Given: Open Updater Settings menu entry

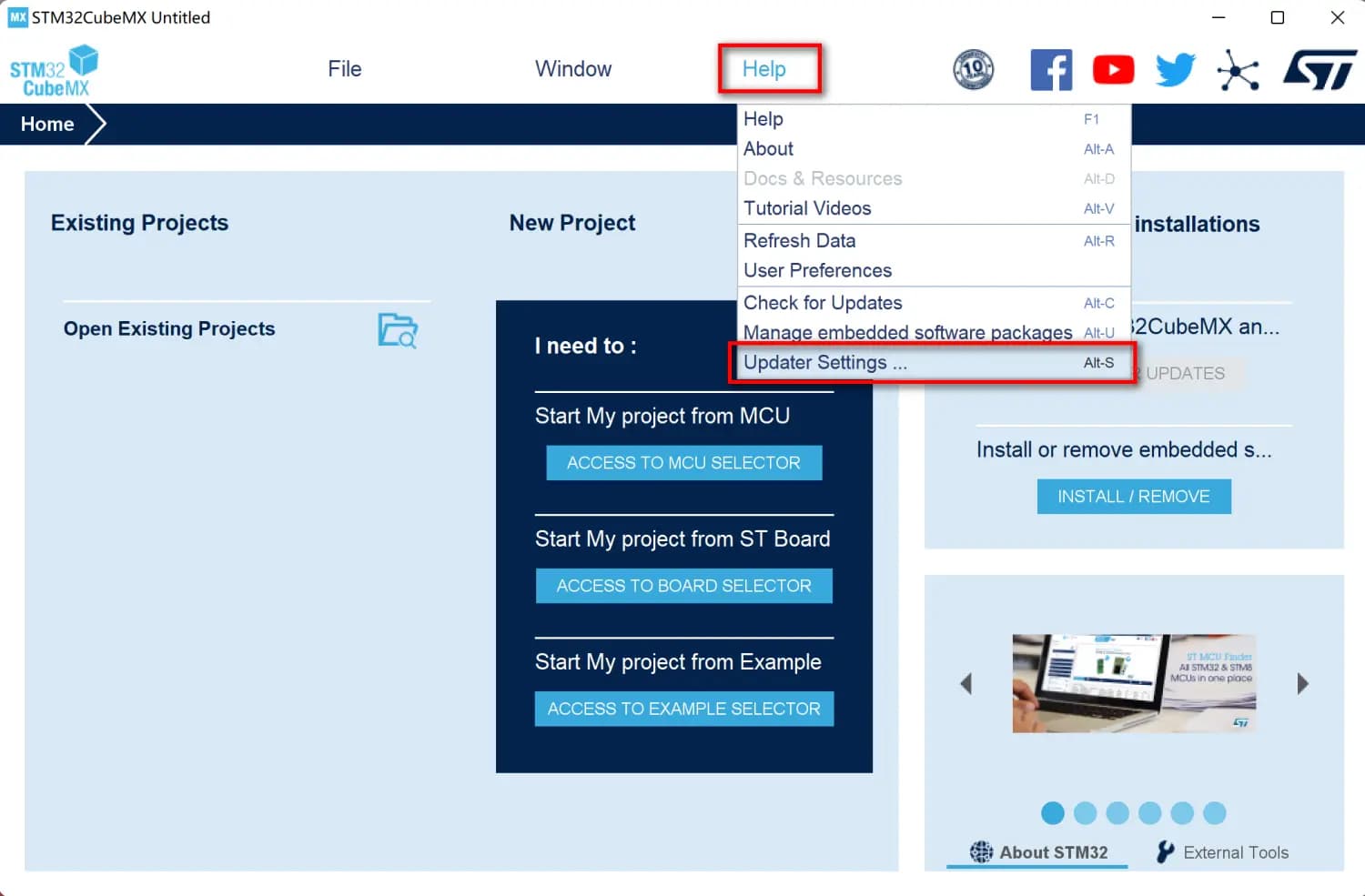Looking at the screenshot, I should (934, 363).
